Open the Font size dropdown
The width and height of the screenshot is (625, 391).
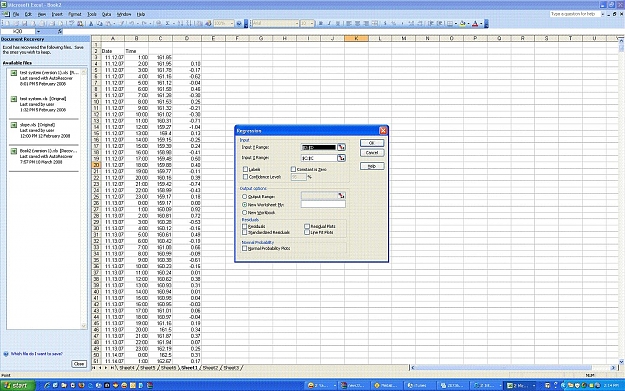(x=312, y=23)
